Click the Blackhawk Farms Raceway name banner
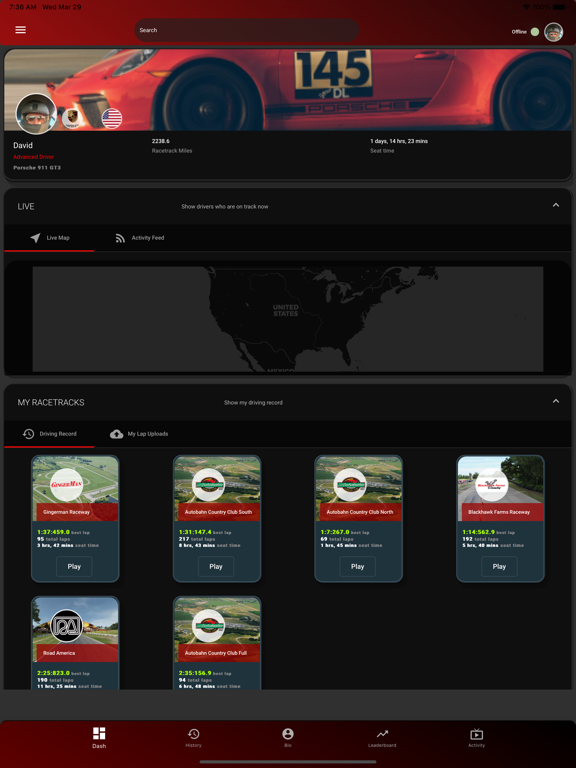 [503, 512]
